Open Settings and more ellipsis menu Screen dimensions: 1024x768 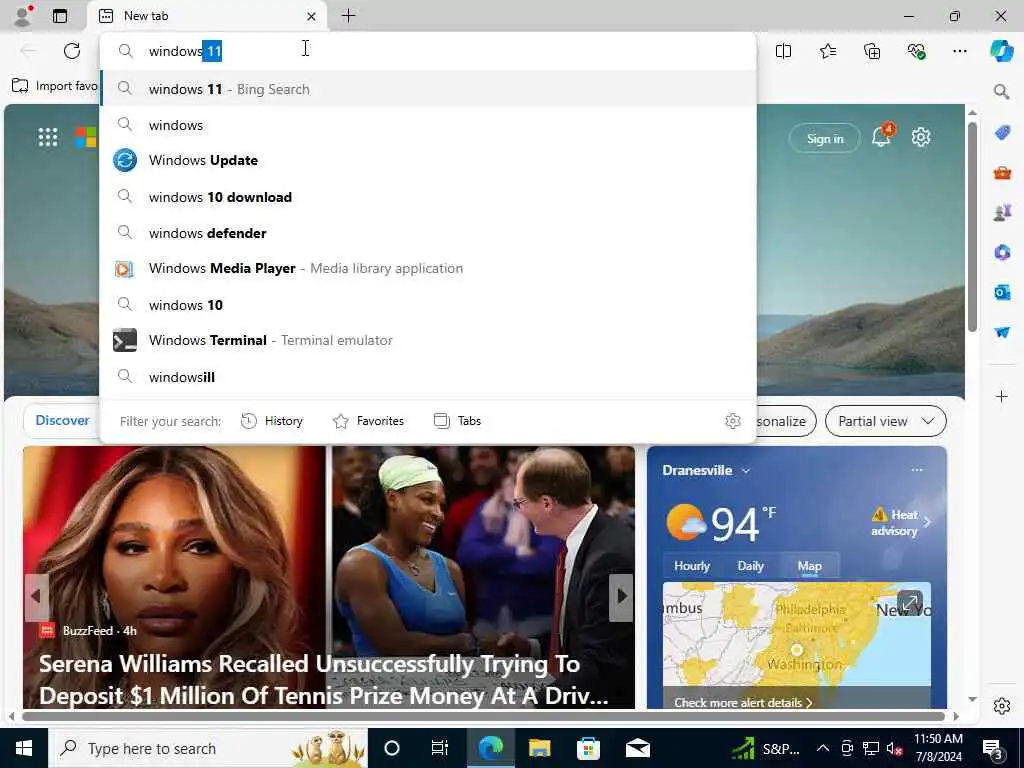[x=959, y=51]
